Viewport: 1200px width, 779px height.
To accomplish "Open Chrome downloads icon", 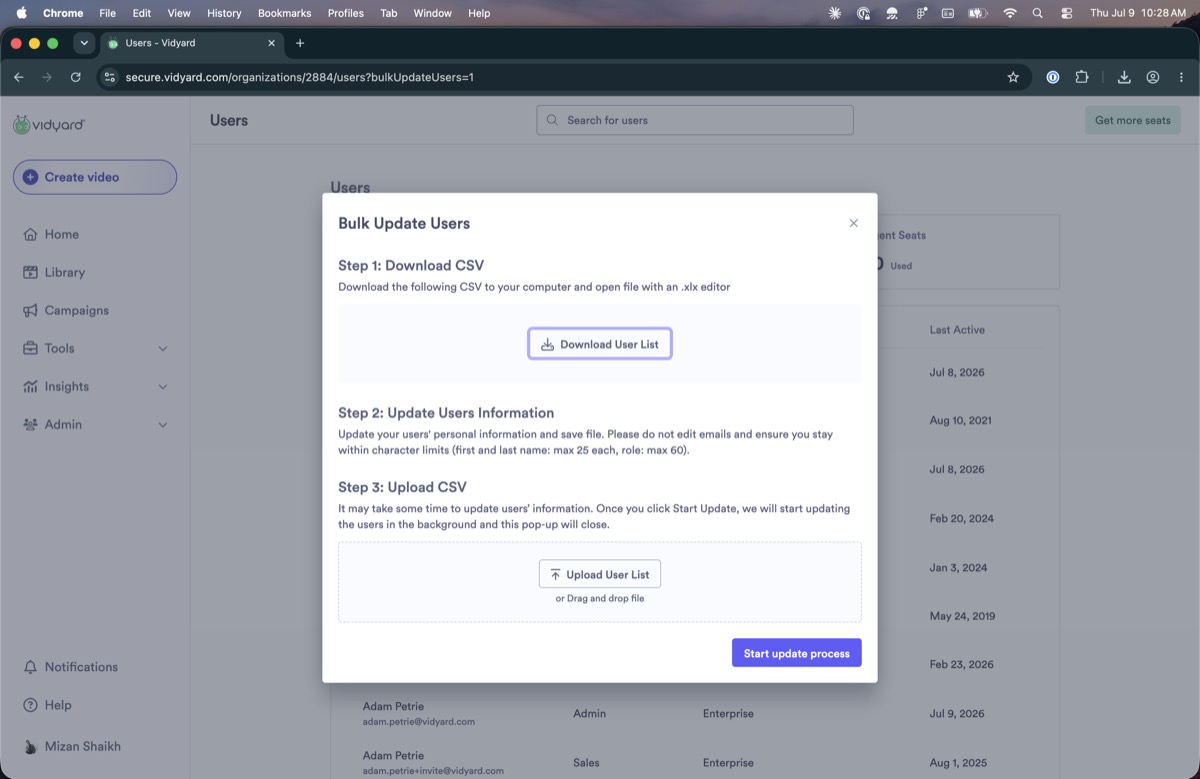I will (1124, 77).
